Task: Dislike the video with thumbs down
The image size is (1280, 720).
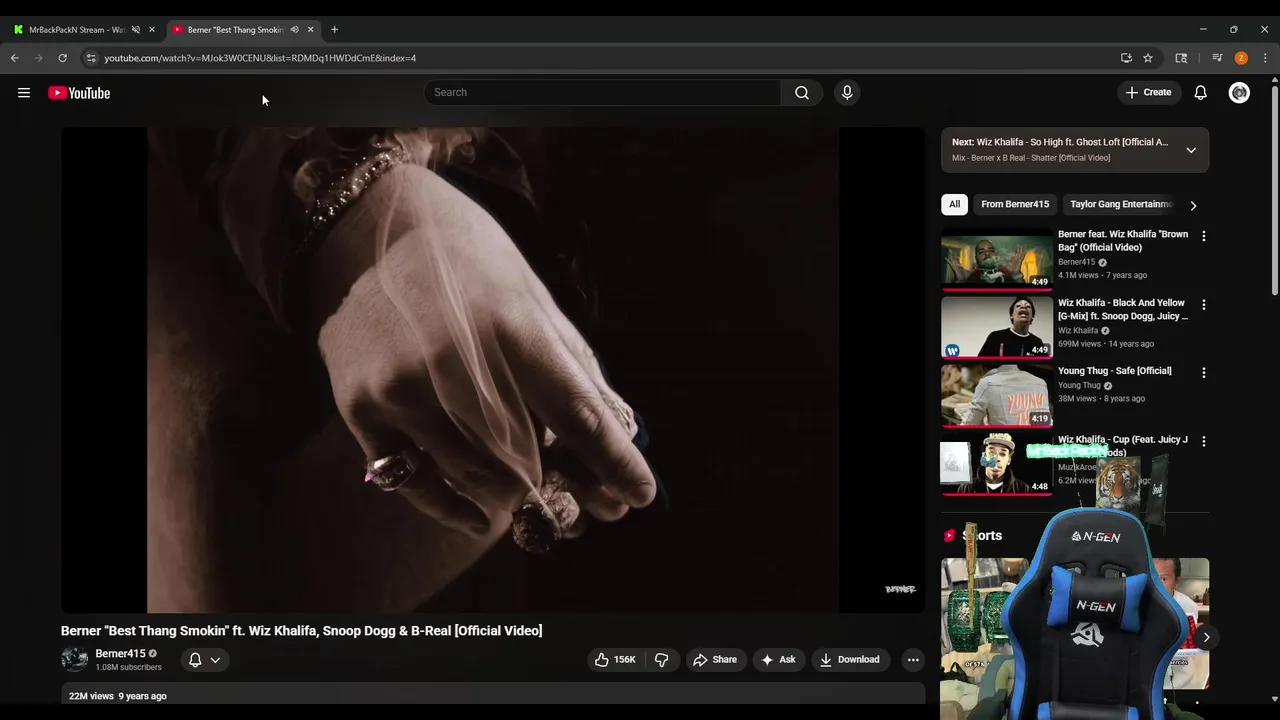Action: [x=661, y=660]
